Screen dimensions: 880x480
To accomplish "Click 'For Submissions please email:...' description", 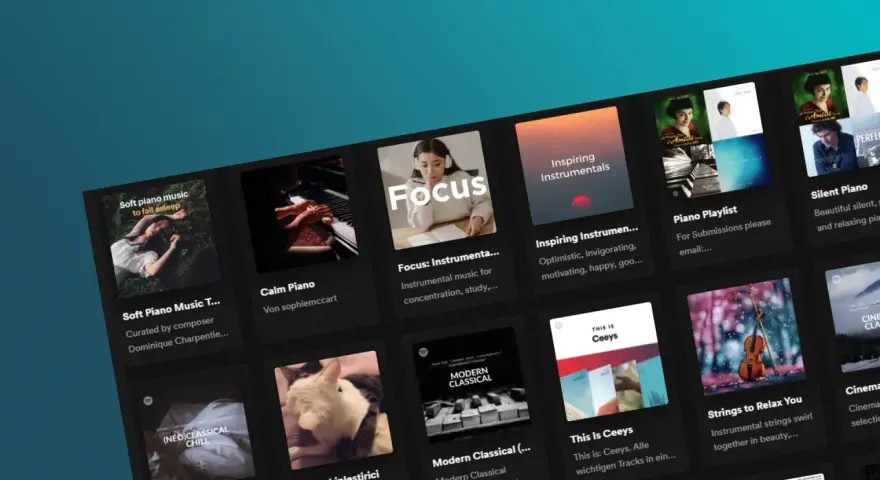I will (x=724, y=237).
